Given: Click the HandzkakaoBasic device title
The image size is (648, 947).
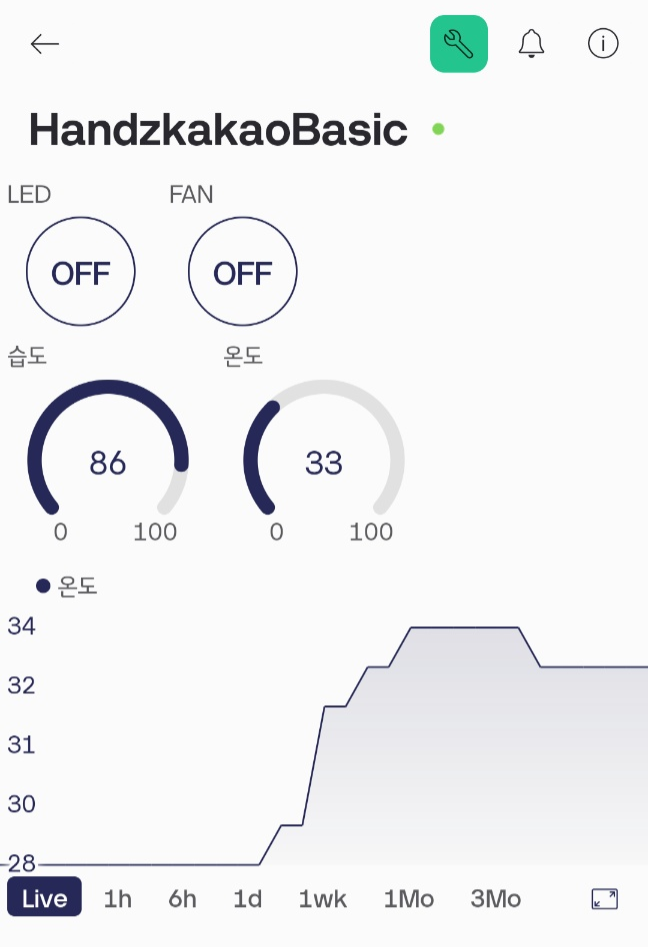Looking at the screenshot, I should click(218, 130).
